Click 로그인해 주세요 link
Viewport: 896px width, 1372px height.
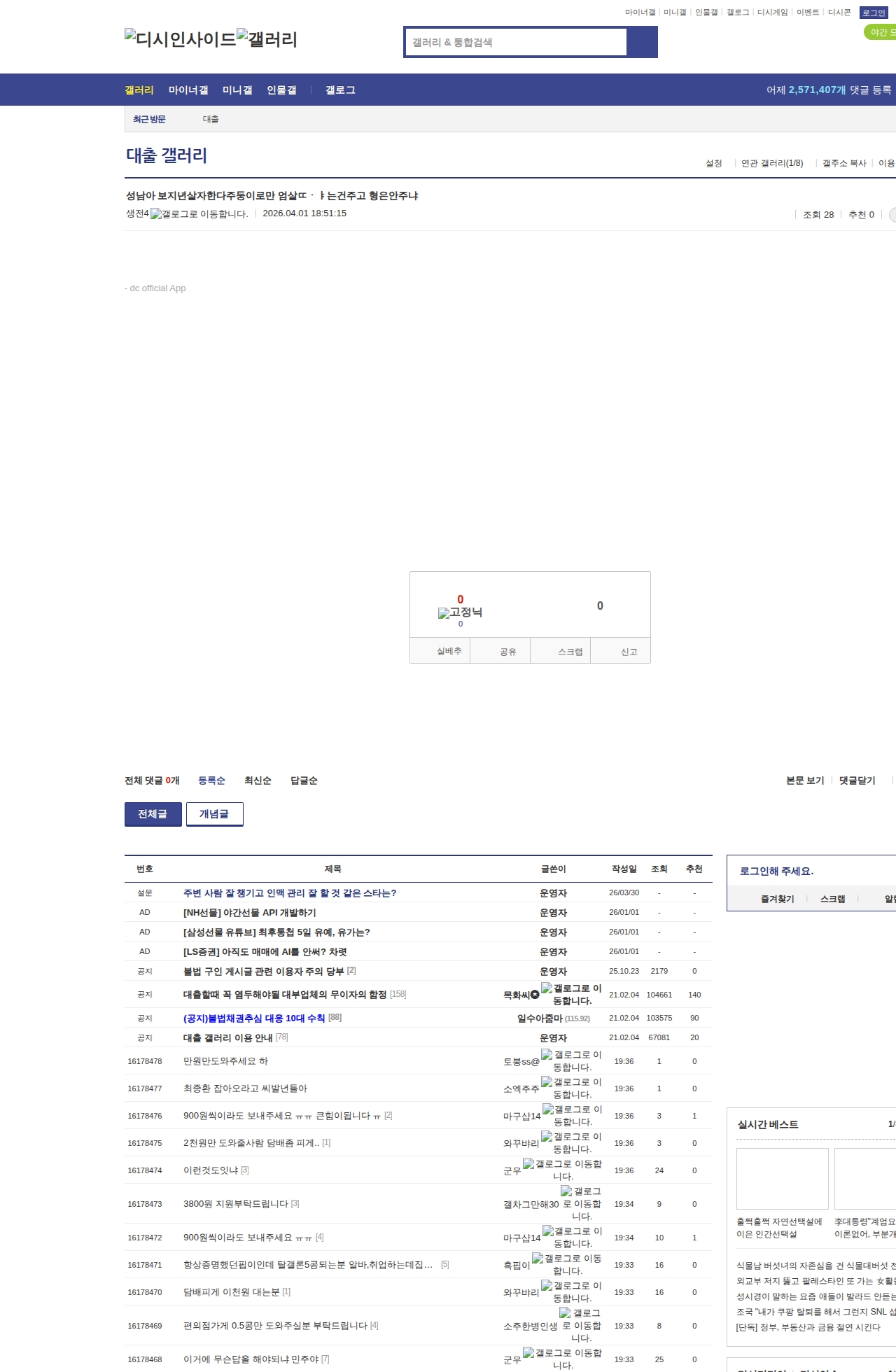point(776,871)
